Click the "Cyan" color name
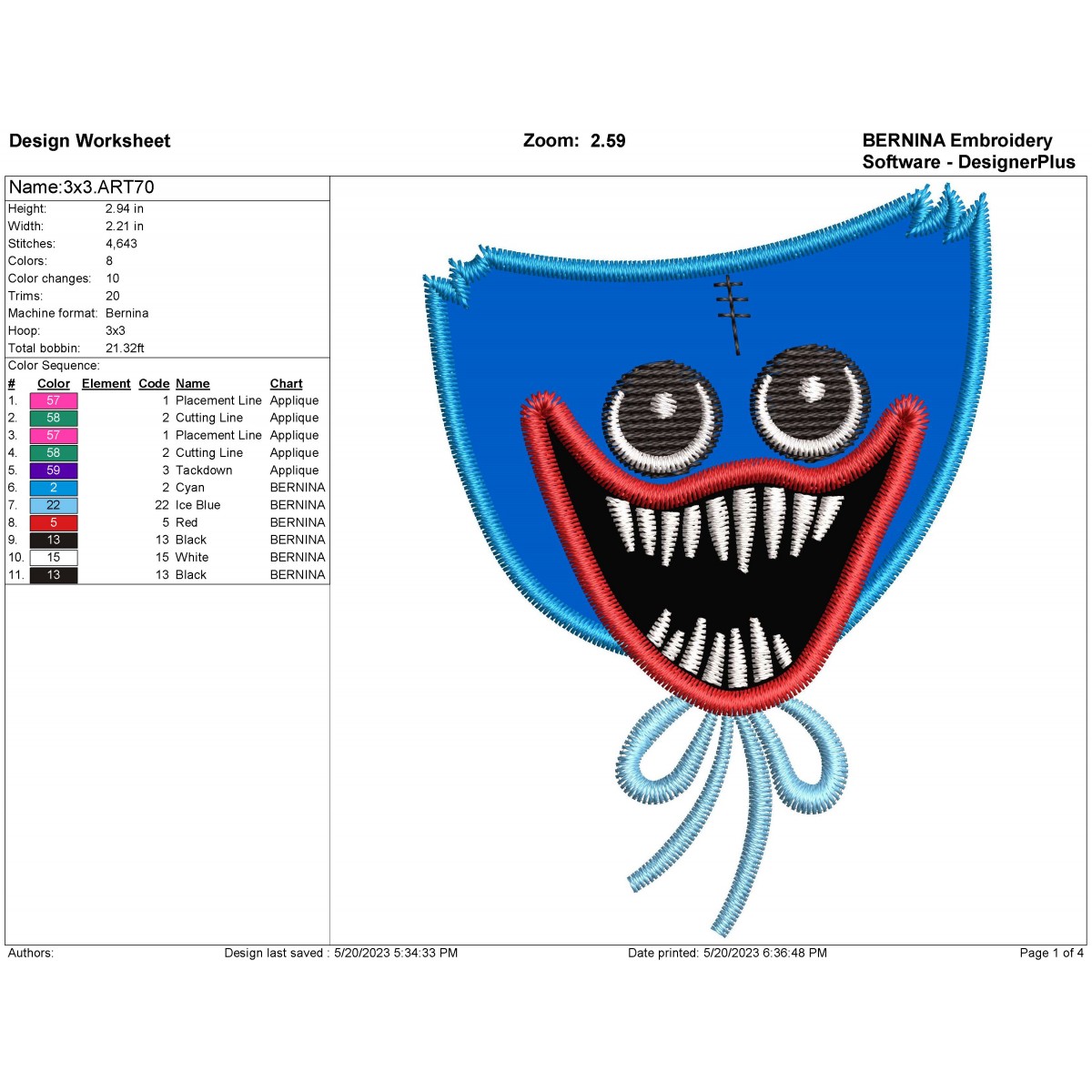 [190, 488]
